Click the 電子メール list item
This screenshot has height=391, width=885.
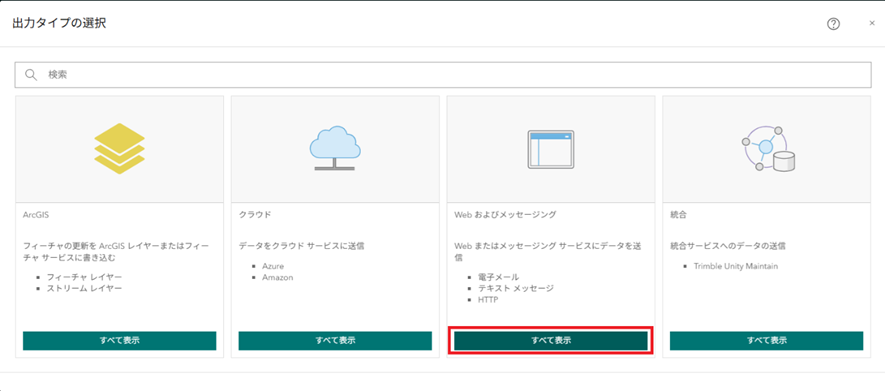coord(498,278)
